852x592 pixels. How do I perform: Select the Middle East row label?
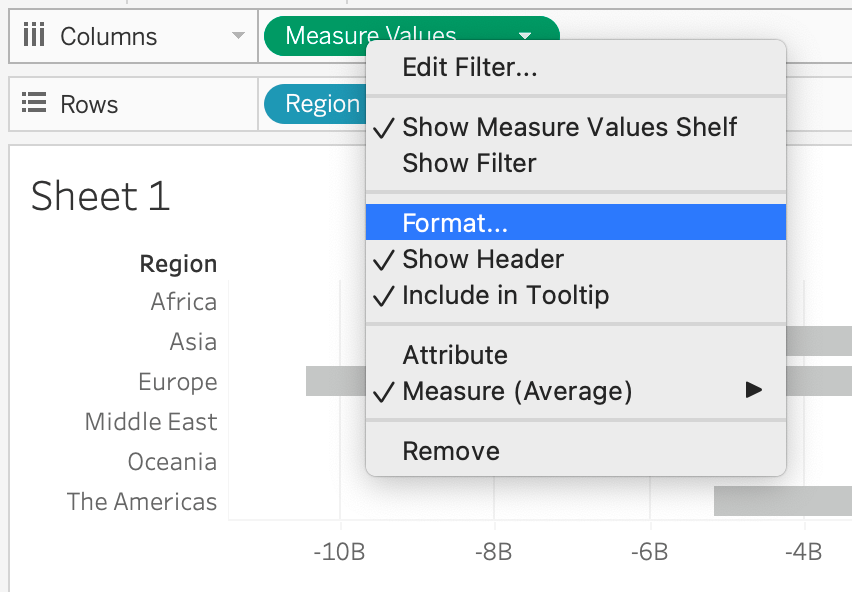151,422
